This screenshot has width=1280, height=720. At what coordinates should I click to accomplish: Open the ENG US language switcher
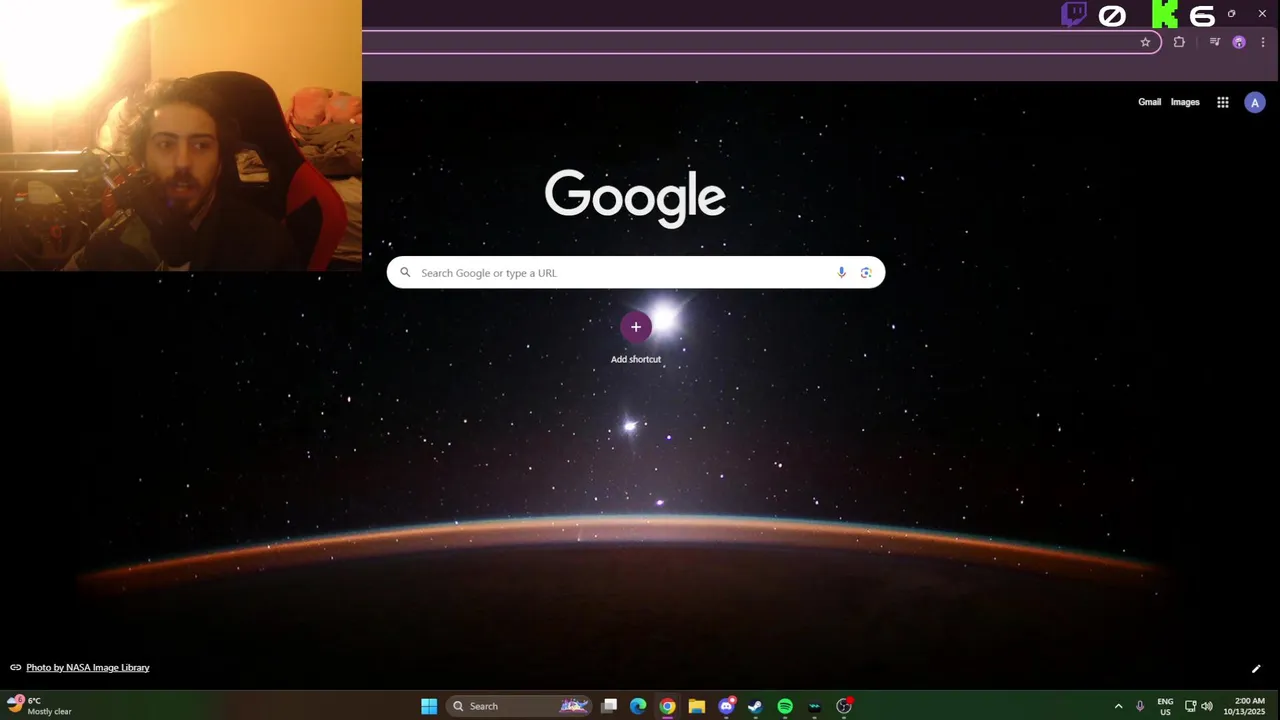pos(1165,706)
